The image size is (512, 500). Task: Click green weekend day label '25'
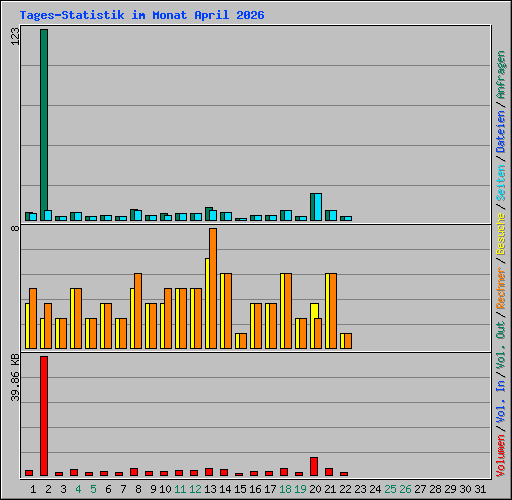[x=390, y=489]
